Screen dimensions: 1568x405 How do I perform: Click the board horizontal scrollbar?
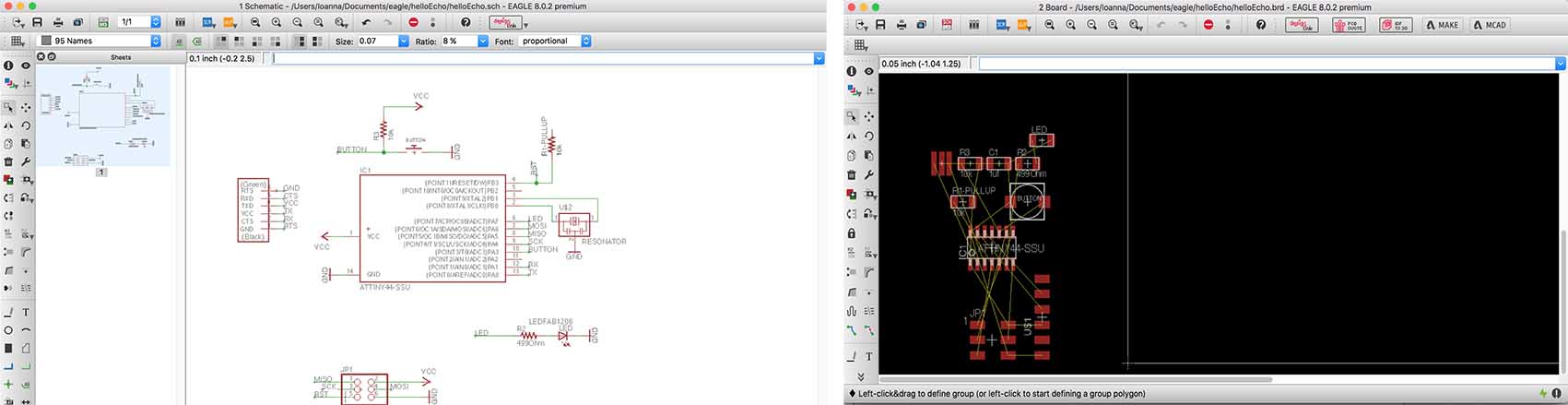click(1076, 379)
